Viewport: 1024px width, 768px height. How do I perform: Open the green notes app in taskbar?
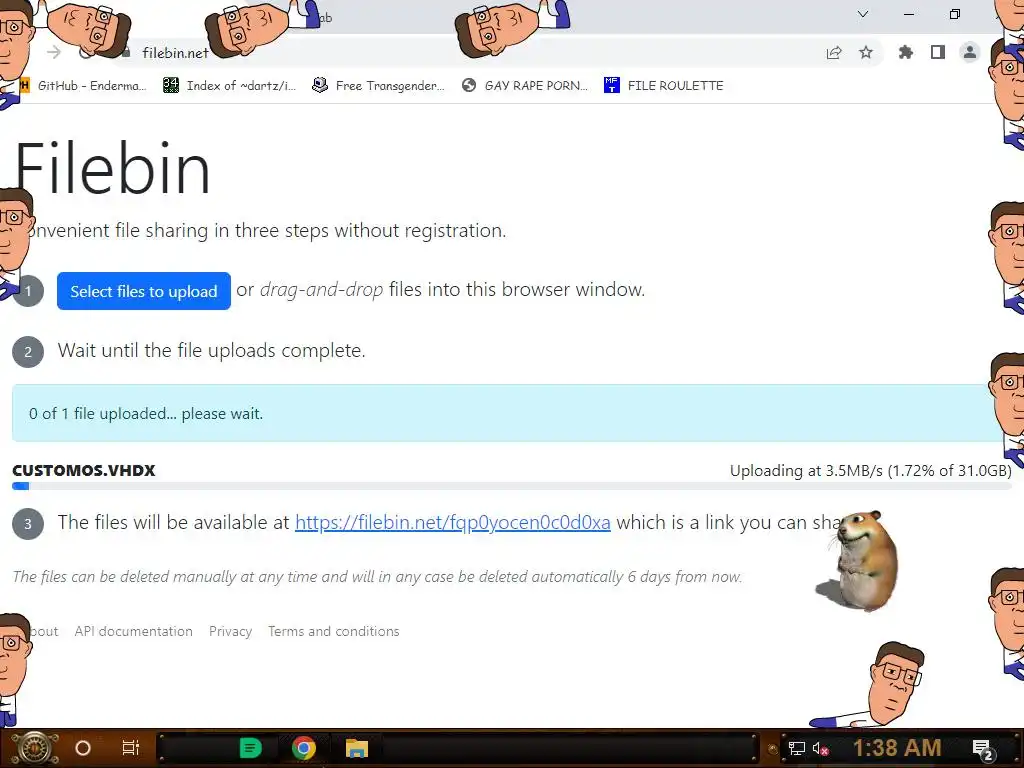(251, 748)
